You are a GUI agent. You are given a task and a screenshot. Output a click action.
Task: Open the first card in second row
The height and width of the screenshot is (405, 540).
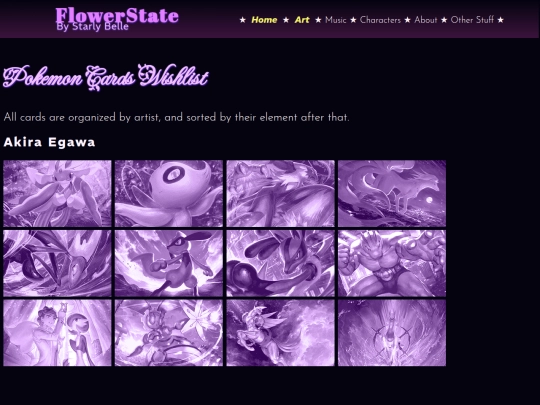pyautogui.click(x=57, y=263)
